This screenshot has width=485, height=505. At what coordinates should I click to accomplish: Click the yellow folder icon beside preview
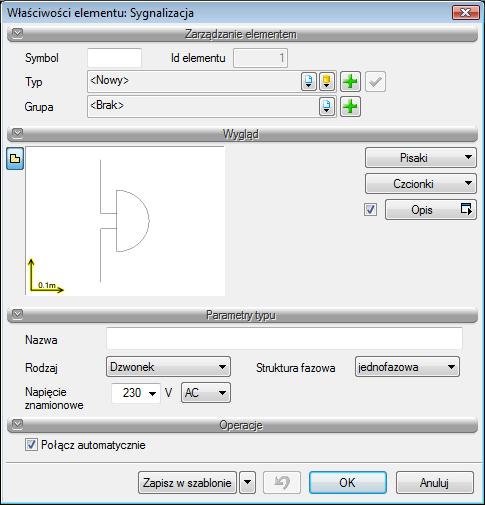click(x=15, y=159)
